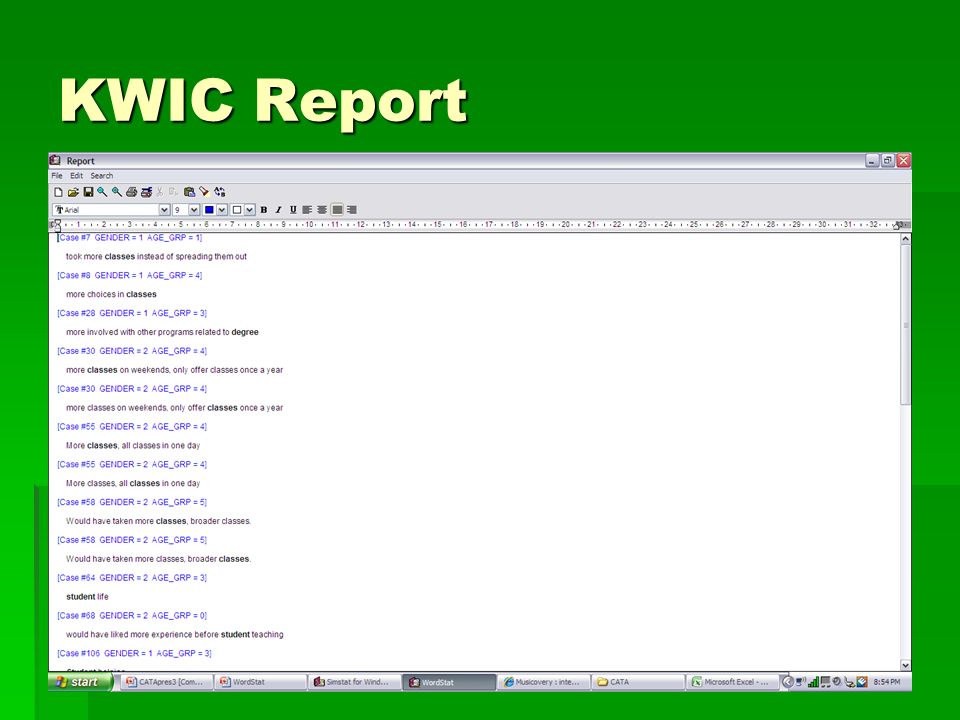Click the white background color swatch
Image resolution: width=960 pixels, height=720 pixels.
pos(236,210)
